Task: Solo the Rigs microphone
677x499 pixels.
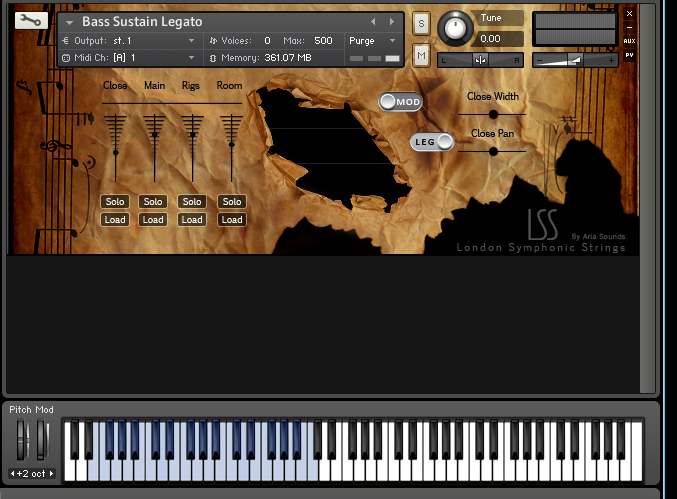Action: coord(192,202)
